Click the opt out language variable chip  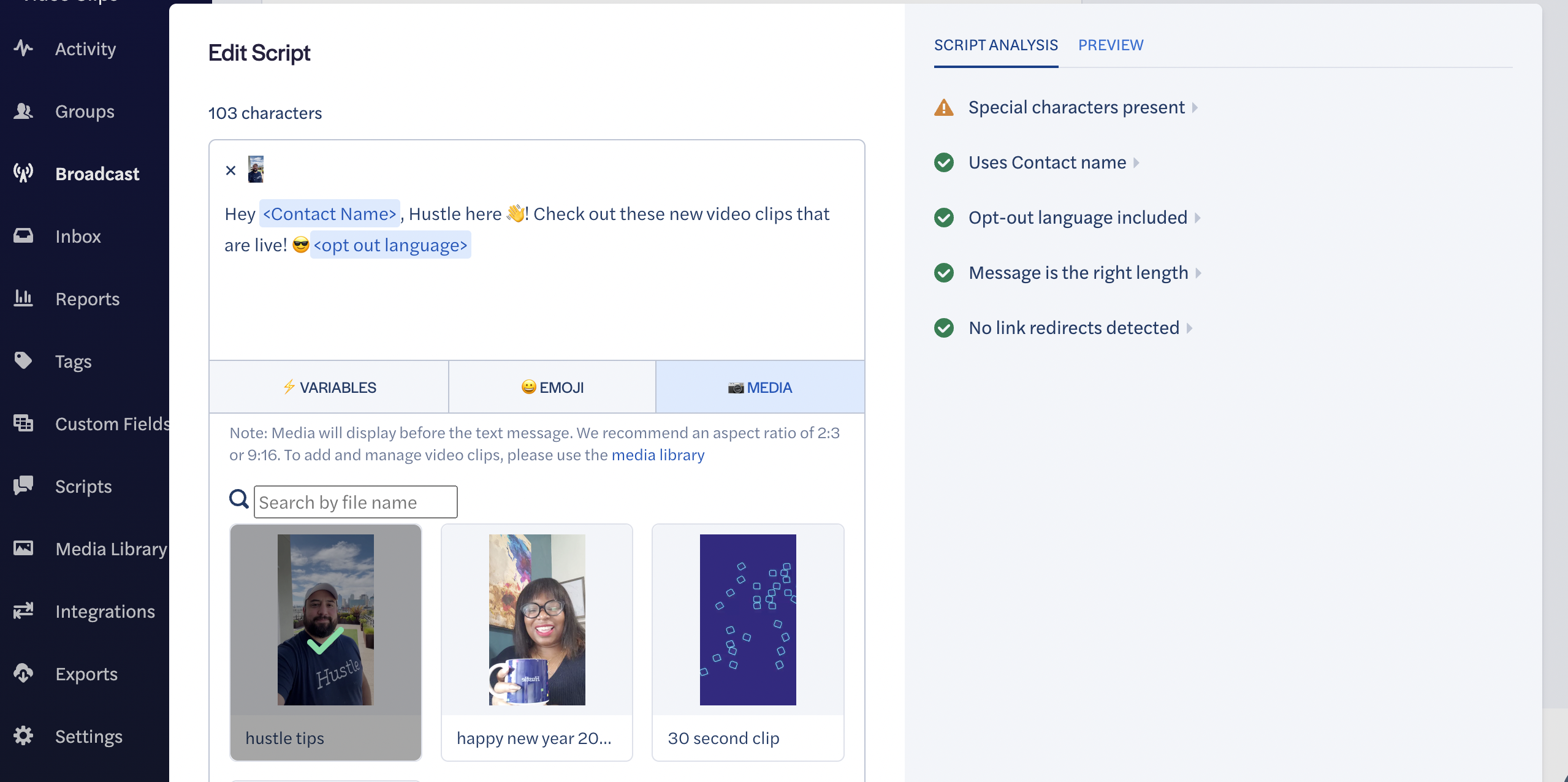[390, 245]
